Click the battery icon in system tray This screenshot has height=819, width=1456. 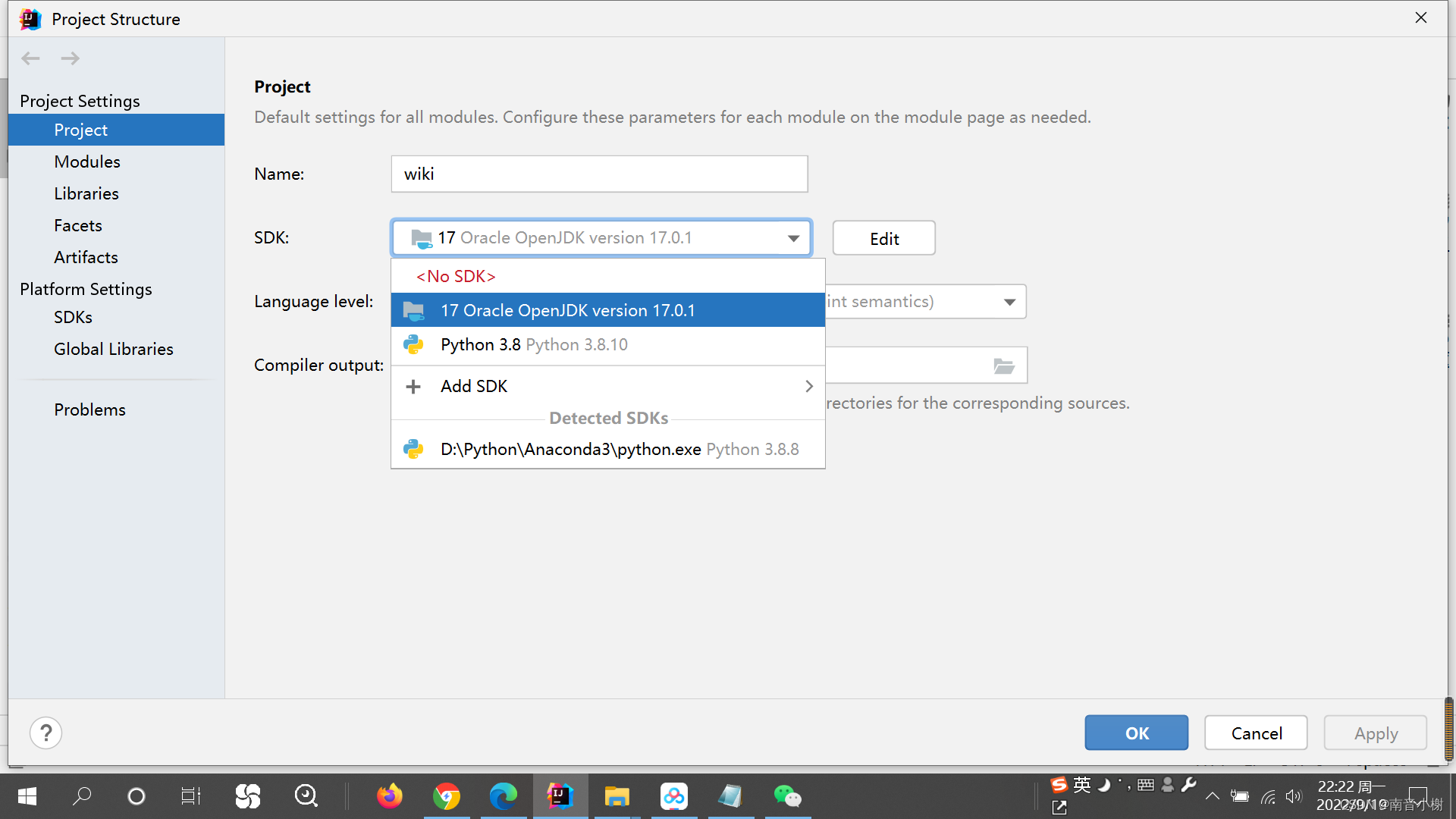point(1240,796)
